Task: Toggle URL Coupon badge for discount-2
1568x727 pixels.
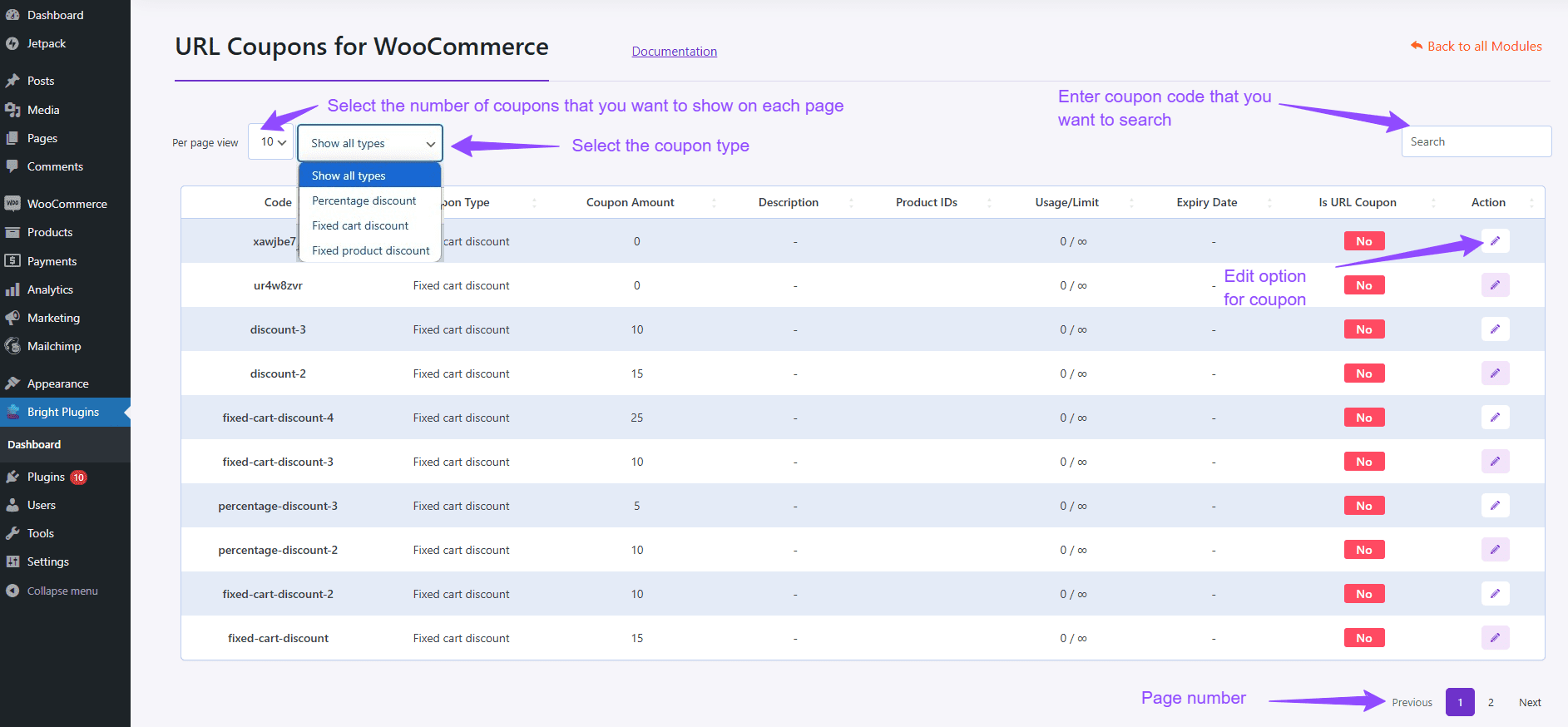Action: coord(1363,373)
